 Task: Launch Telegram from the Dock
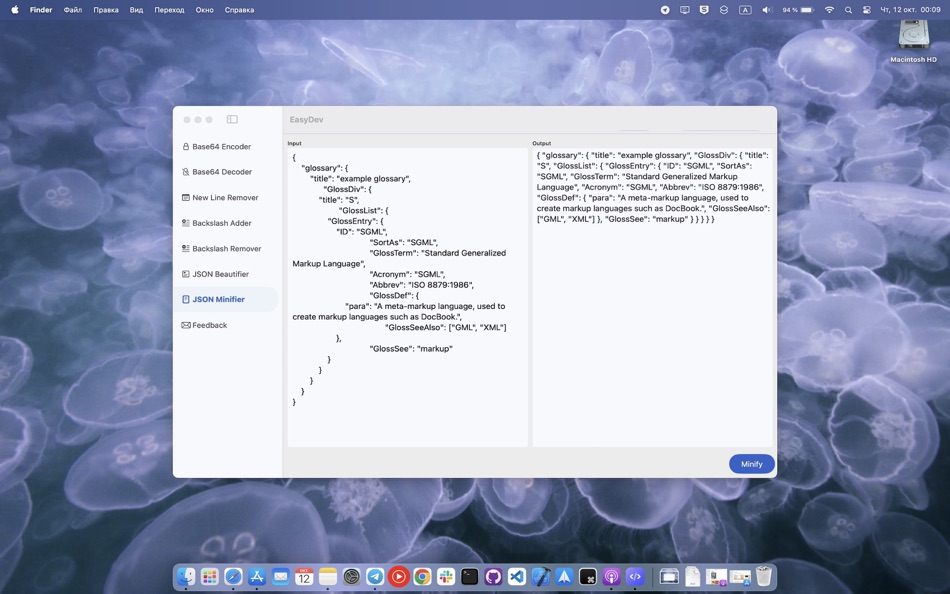375,576
